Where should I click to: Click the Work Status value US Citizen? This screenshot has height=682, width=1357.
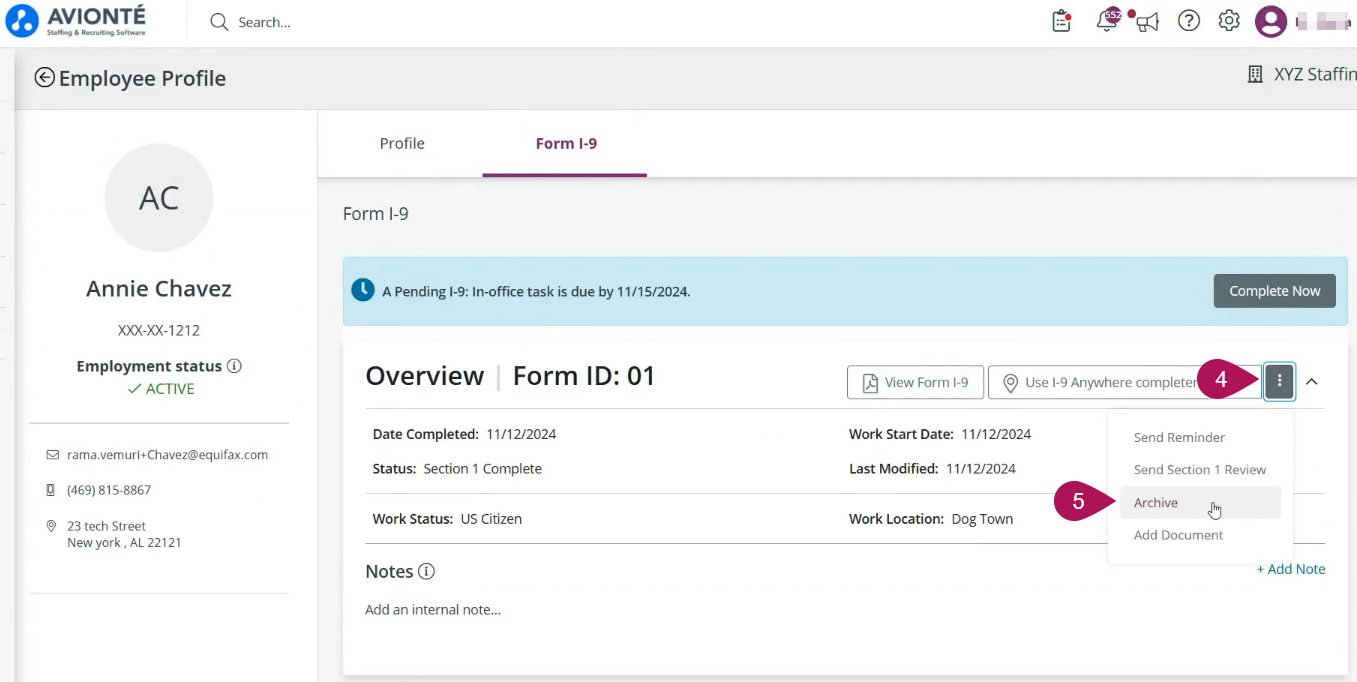[491, 519]
